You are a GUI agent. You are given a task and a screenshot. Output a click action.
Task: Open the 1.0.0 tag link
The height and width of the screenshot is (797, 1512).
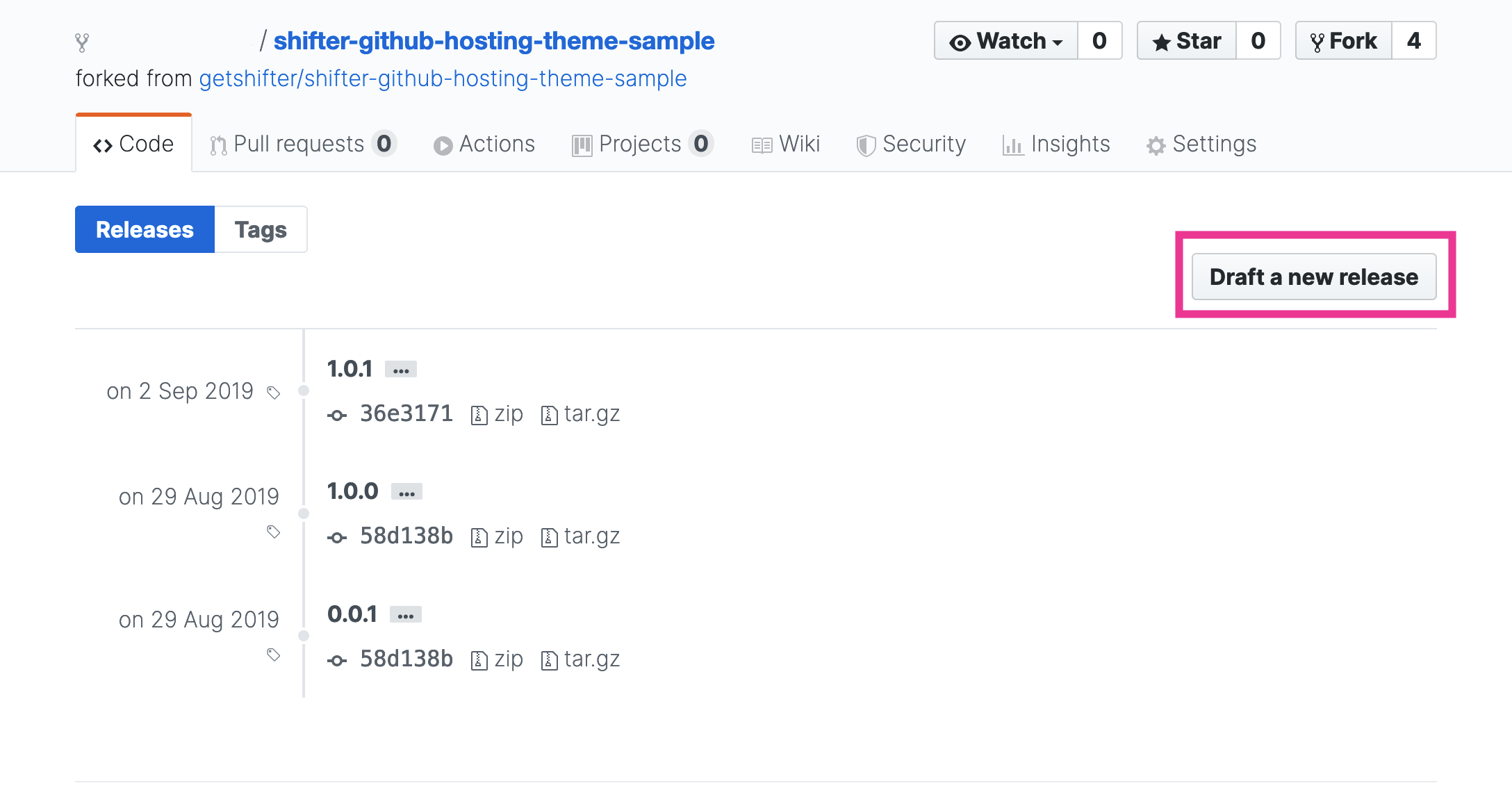pos(352,491)
